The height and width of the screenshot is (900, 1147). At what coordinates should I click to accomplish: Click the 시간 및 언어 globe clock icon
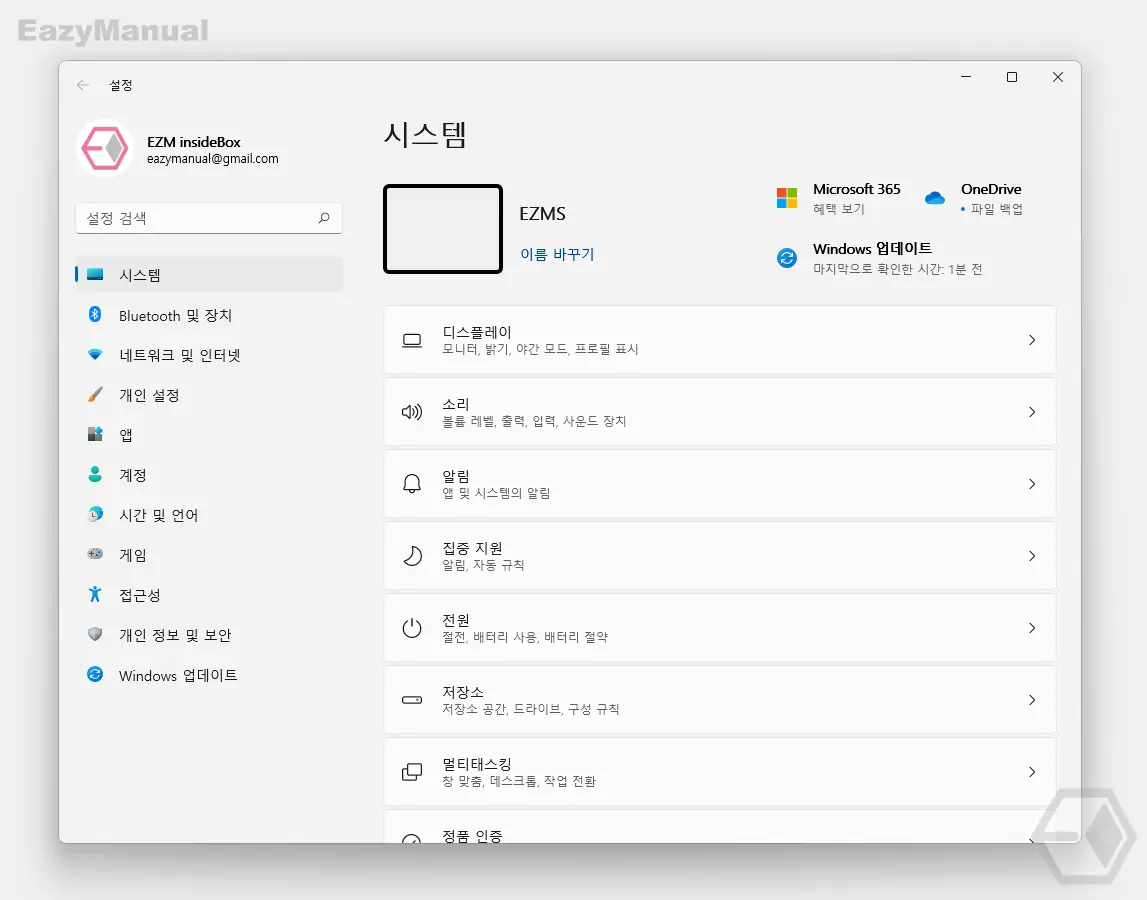coord(95,514)
